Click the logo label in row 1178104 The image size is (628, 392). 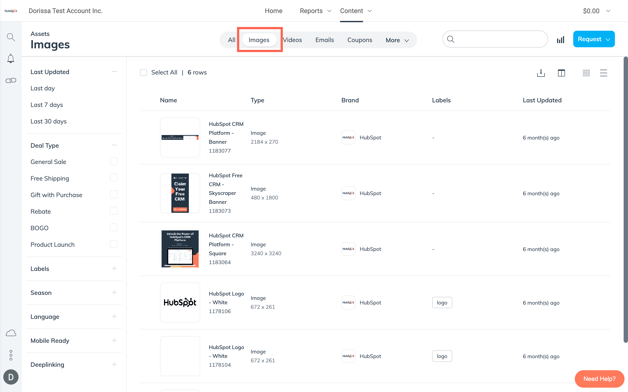(x=442, y=356)
